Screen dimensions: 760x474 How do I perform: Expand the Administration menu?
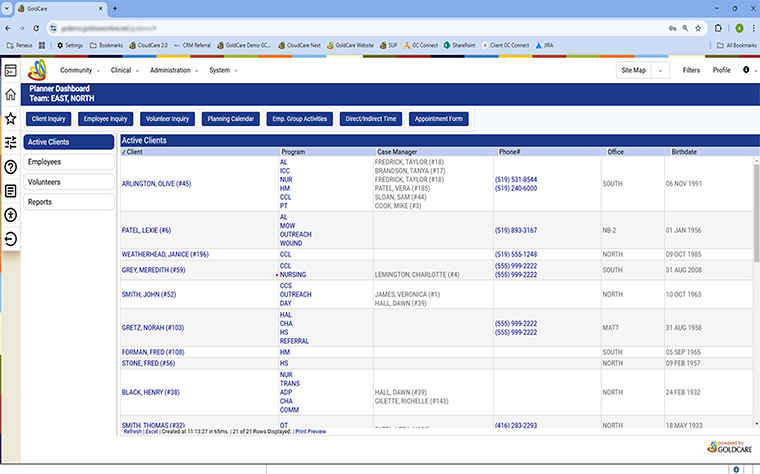point(174,70)
